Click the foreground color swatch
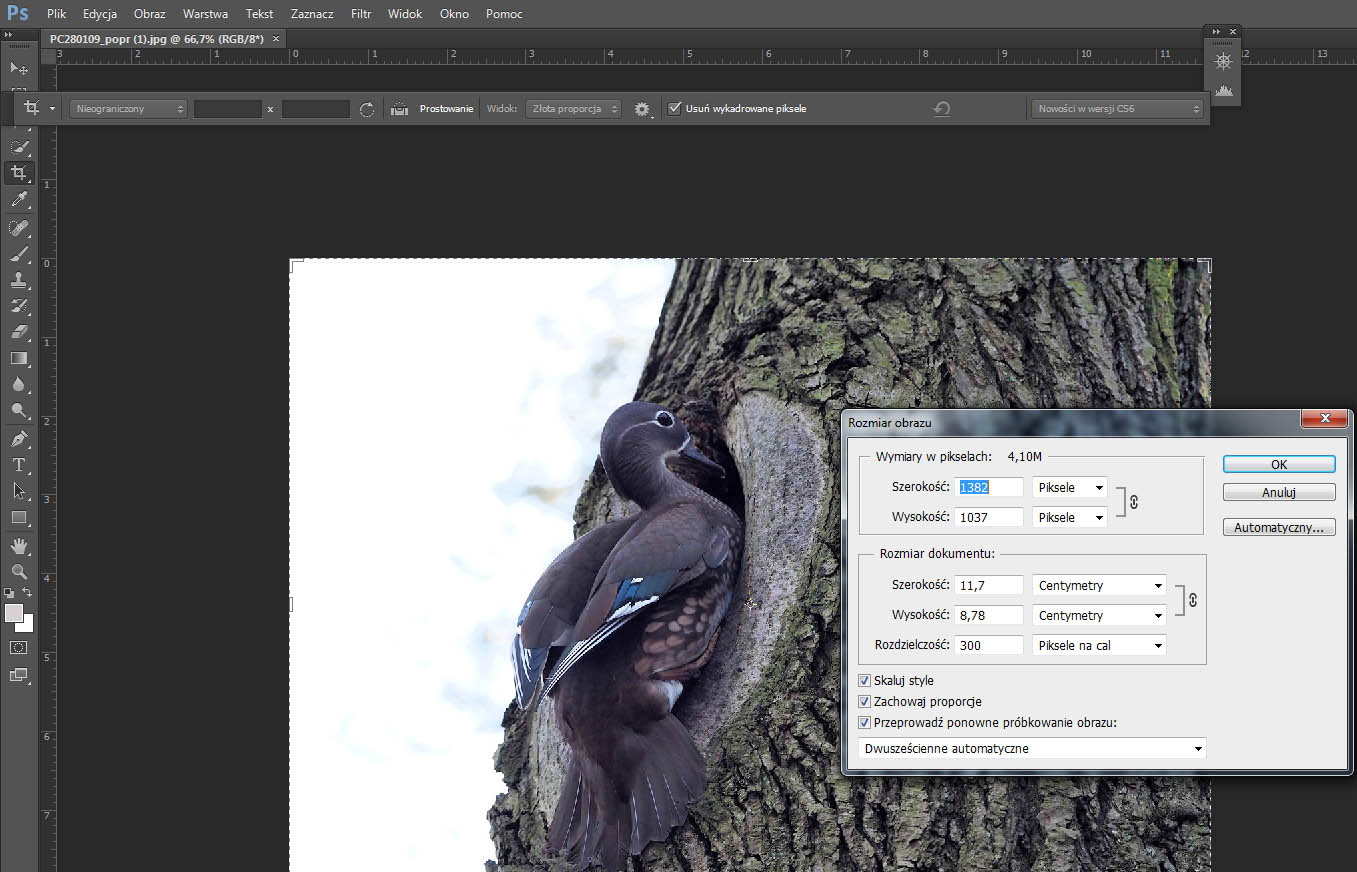 (14, 613)
